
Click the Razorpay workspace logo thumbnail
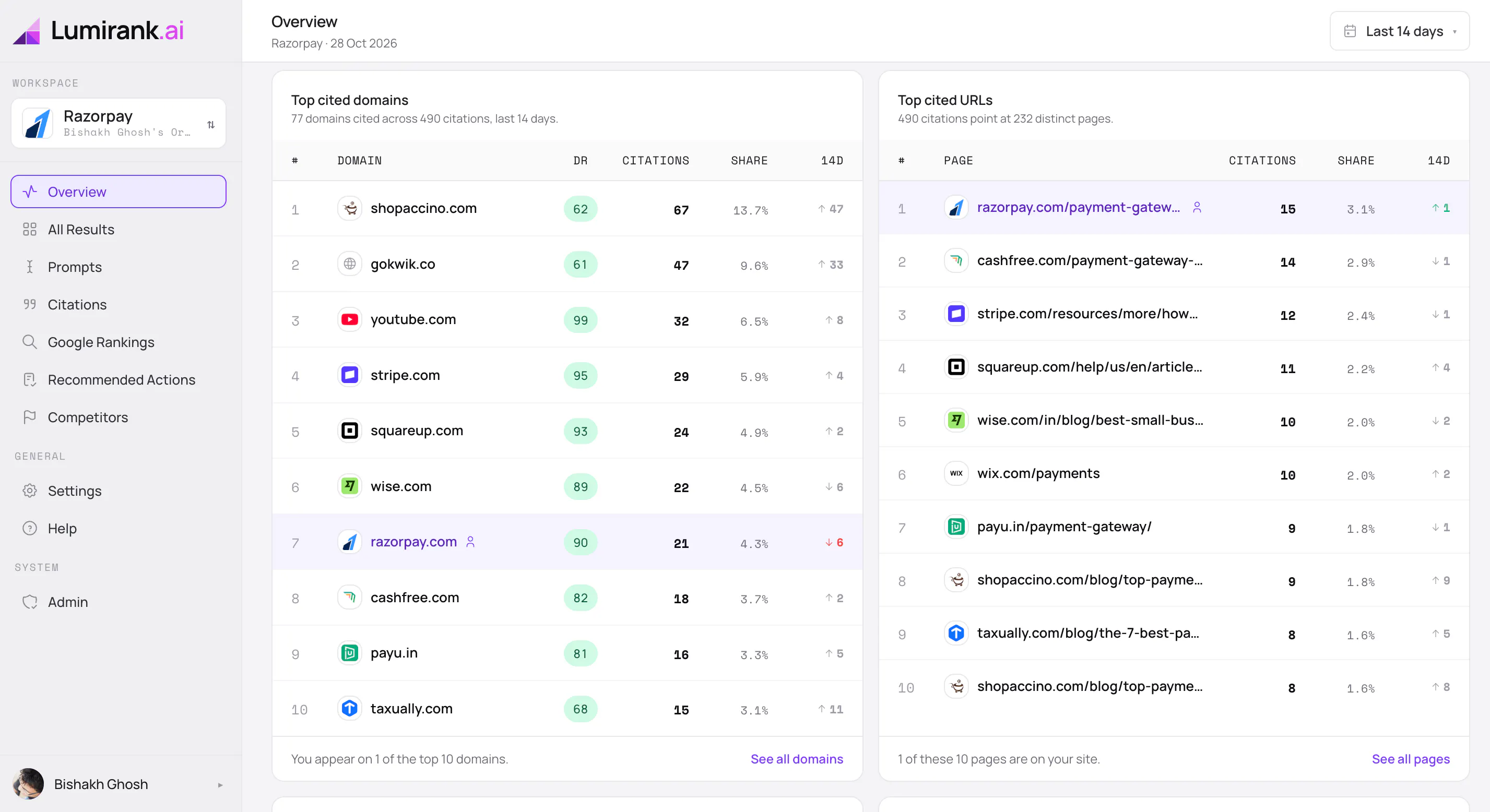(x=38, y=123)
